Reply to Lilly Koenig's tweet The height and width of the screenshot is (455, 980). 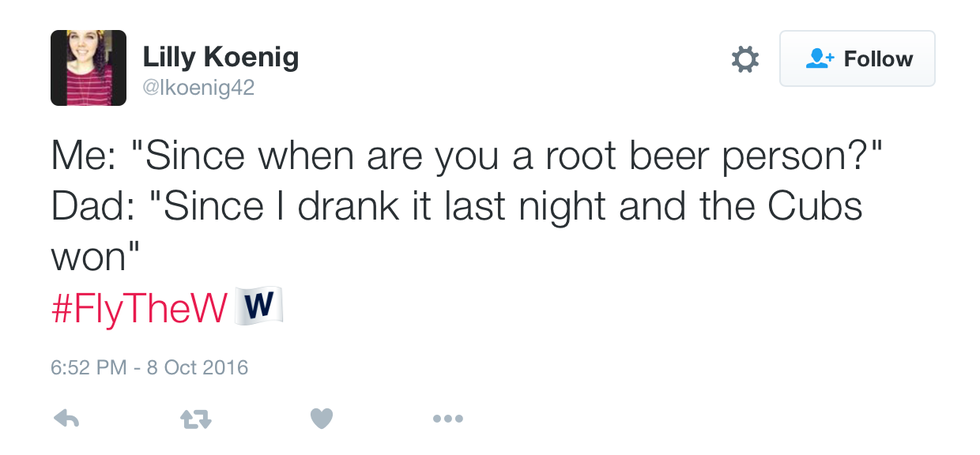(66, 419)
